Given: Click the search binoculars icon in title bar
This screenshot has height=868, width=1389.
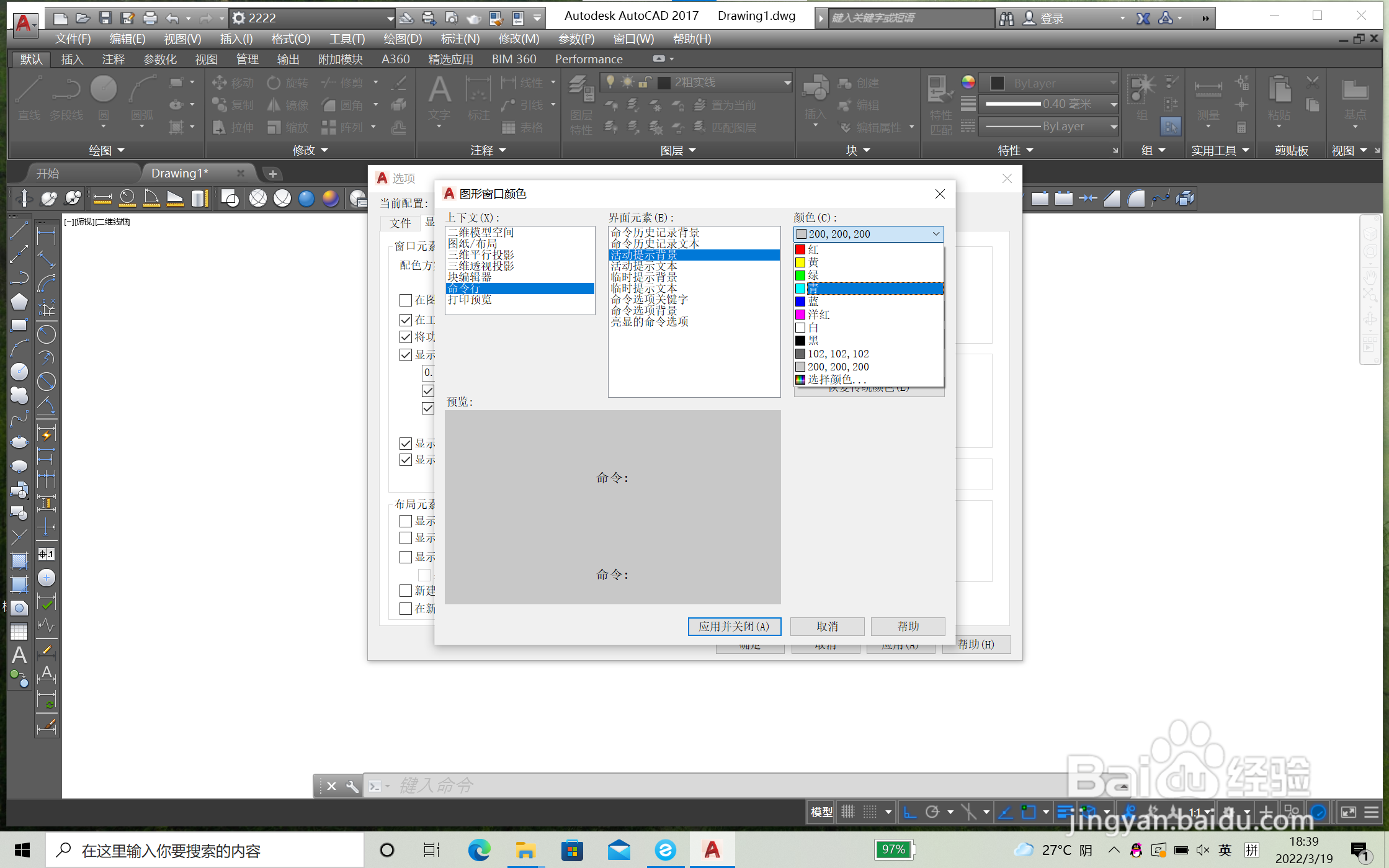Looking at the screenshot, I should pos(1007,19).
